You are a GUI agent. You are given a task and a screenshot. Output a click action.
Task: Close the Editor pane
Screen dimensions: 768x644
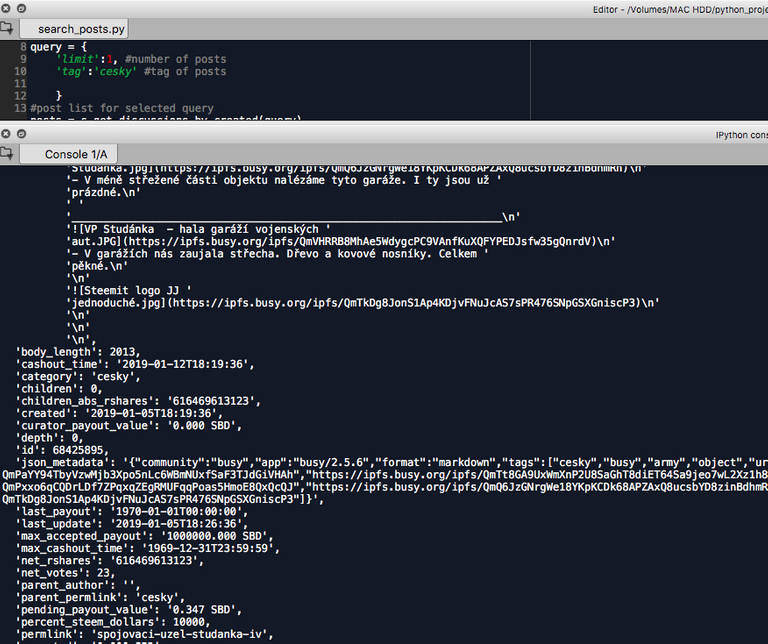click(6, 8)
